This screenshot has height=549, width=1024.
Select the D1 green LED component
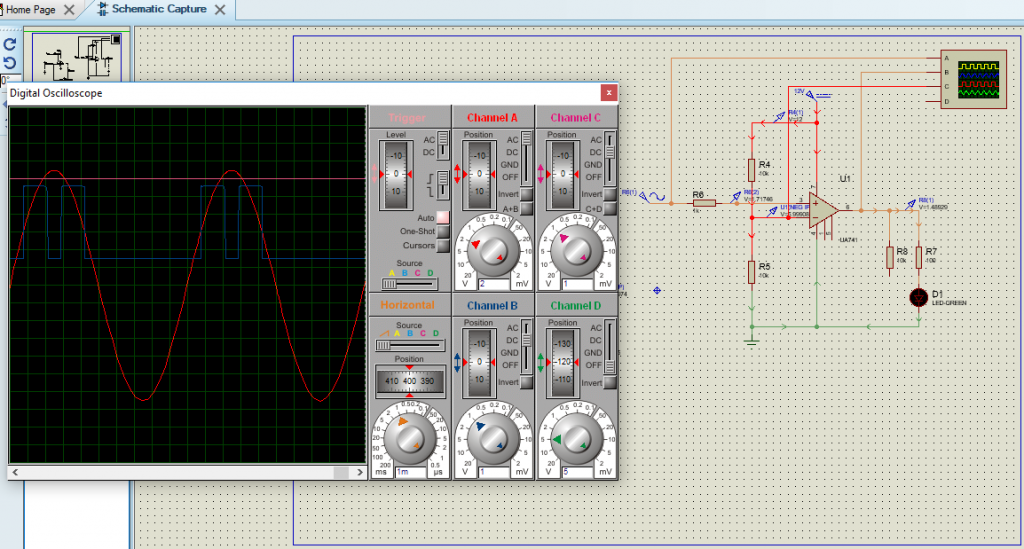pyautogui.click(x=918, y=298)
